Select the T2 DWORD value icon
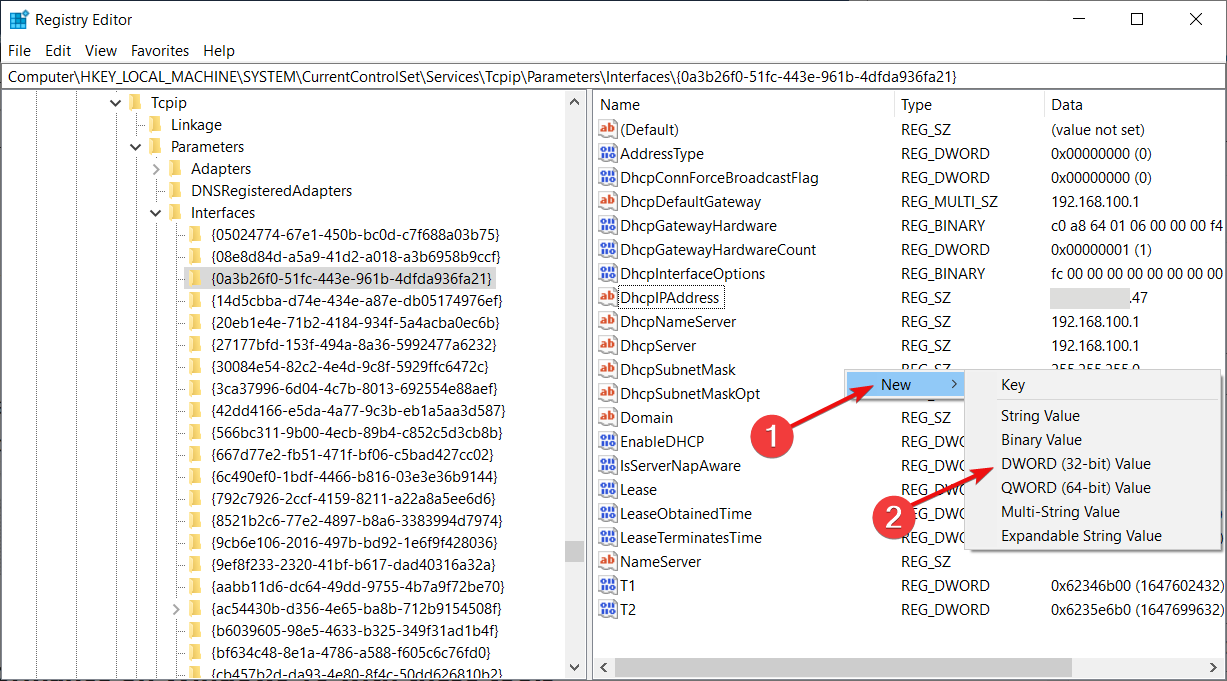Image resolution: width=1227 pixels, height=681 pixels. point(607,609)
